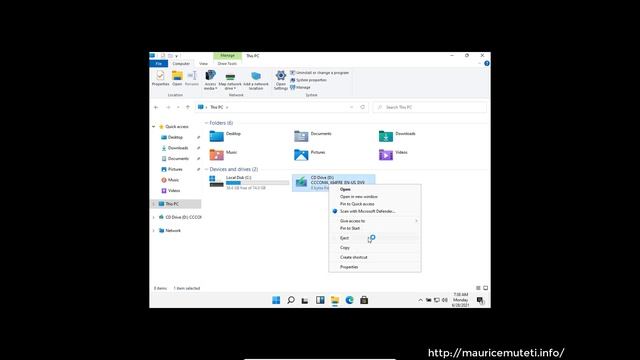Collapse the Devices and drives group

click(207, 169)
